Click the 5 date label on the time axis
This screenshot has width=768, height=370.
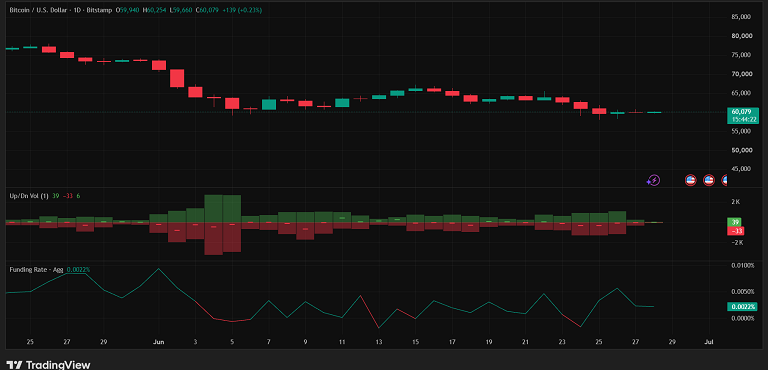click(232, 342)
